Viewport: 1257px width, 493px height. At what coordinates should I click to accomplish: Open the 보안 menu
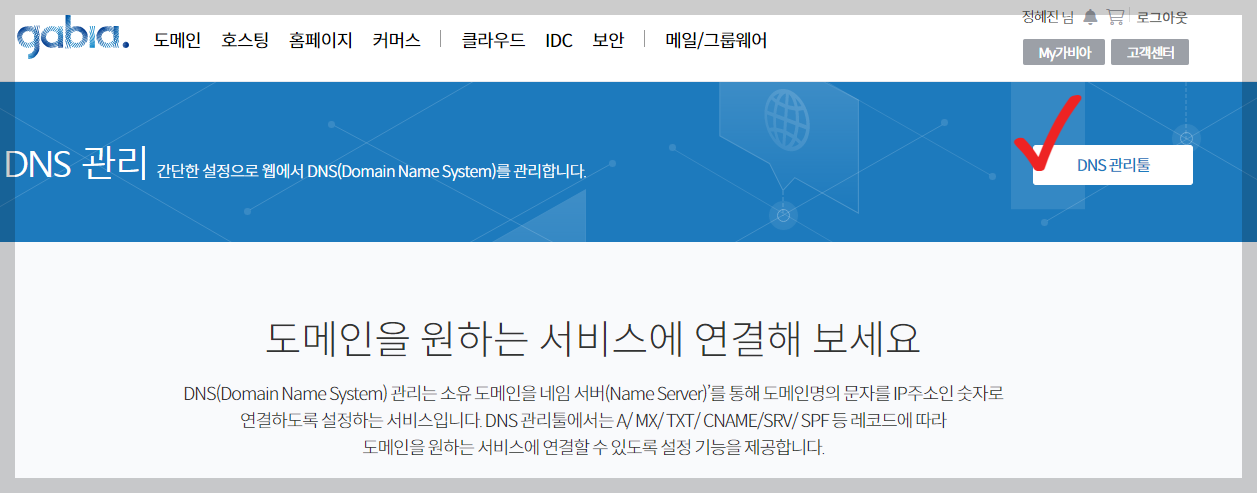point(608,41)
